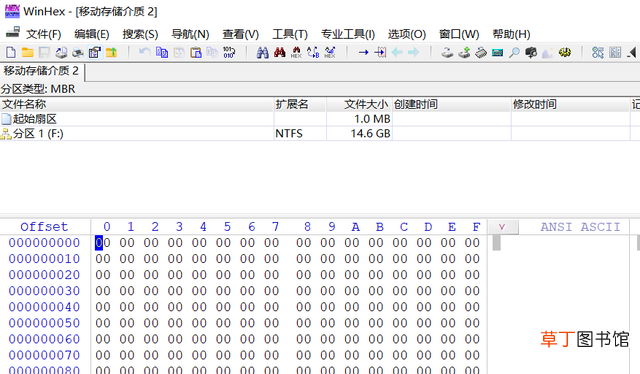The height and width of the screenshot is (374, 640).
Task: Click the WinHex app icon in title bar
Action: (12, 11)
